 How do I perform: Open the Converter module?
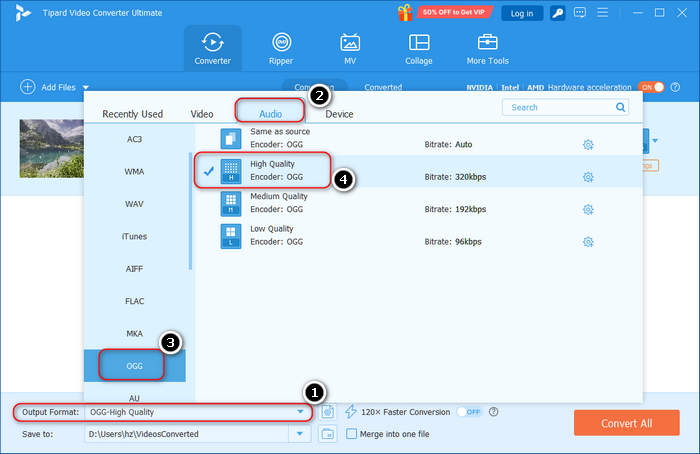pos(212,48)
